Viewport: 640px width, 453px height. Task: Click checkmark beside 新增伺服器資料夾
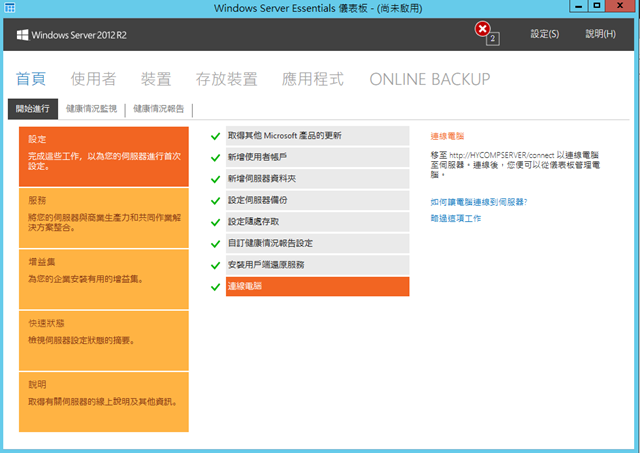click(x=216, y=179)
